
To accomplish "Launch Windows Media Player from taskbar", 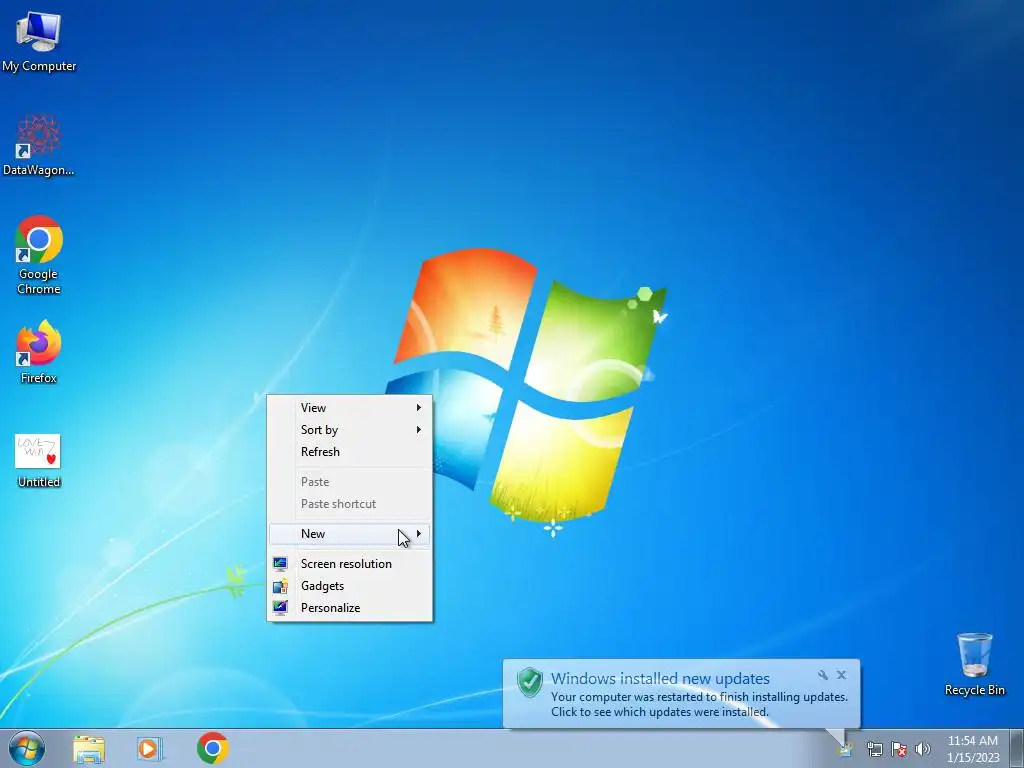I will 149,748.
